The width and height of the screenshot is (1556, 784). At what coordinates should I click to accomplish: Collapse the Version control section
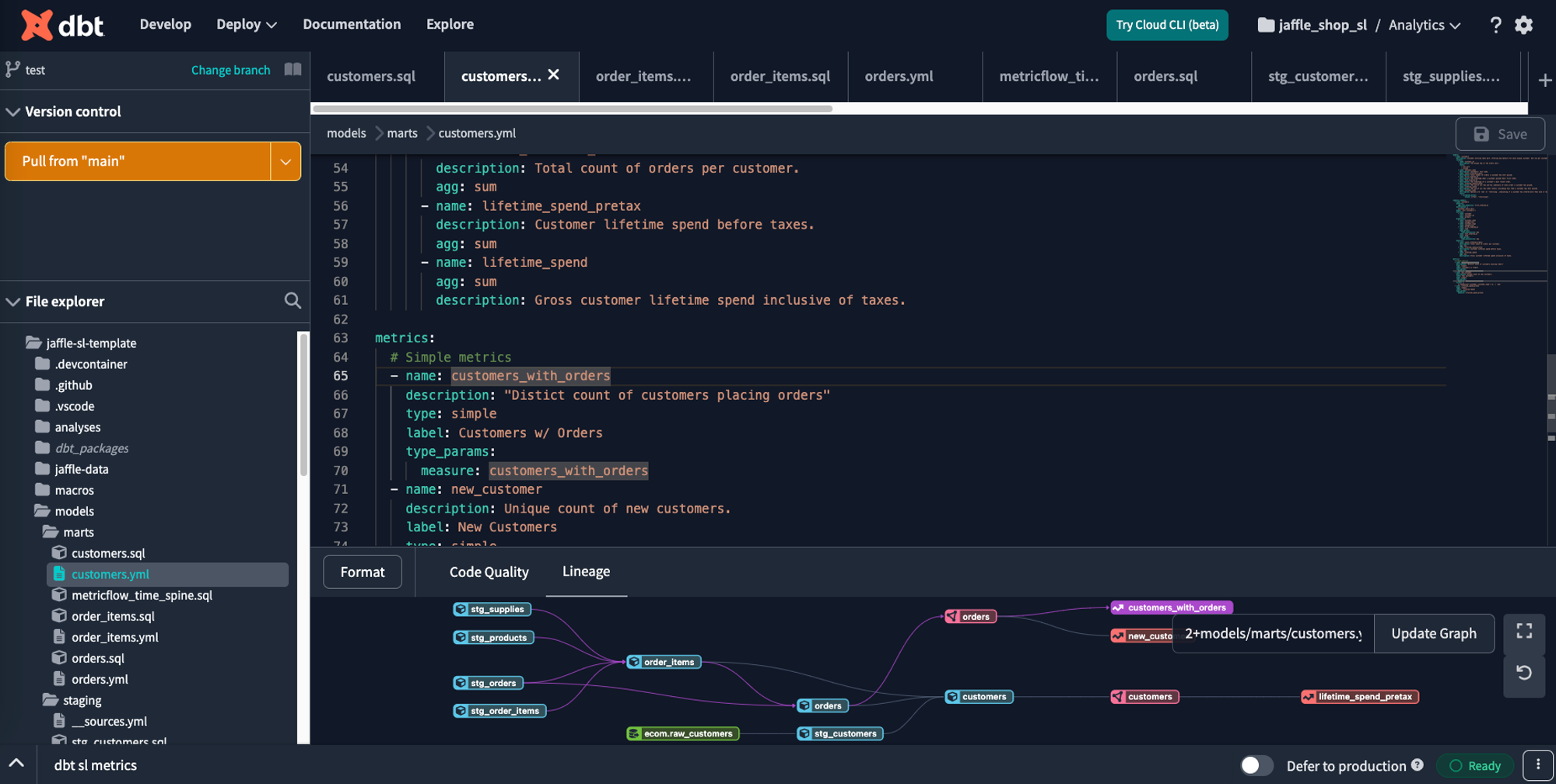point(13,111)
